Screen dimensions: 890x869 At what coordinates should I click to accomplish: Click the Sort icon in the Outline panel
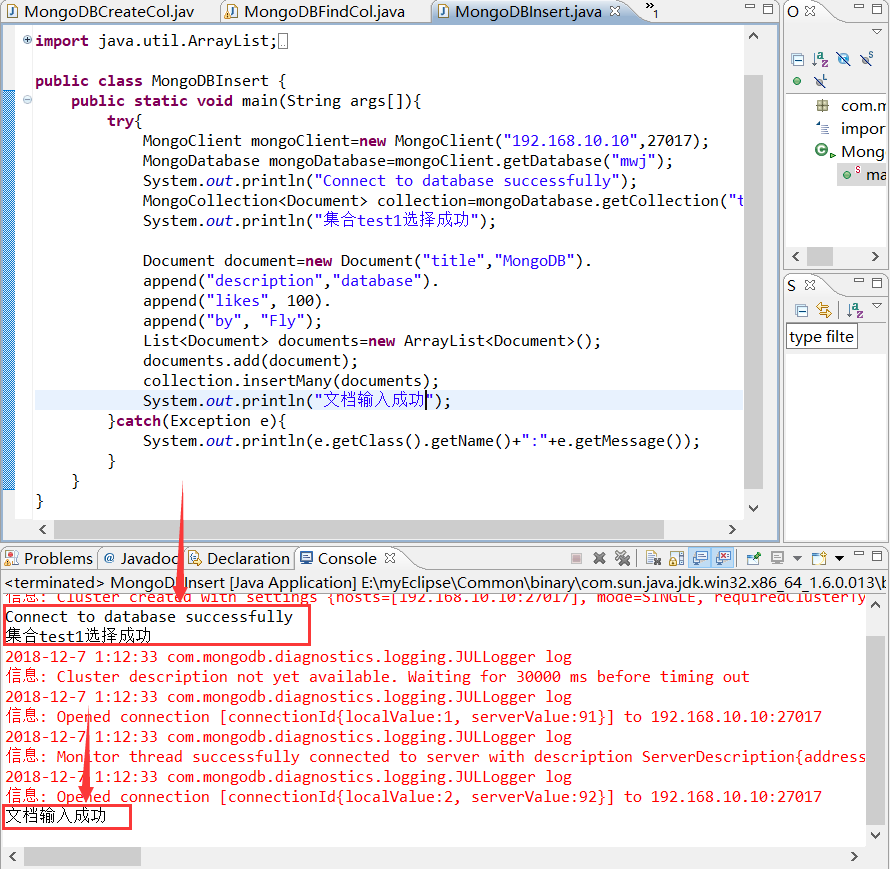click(820, 59)
